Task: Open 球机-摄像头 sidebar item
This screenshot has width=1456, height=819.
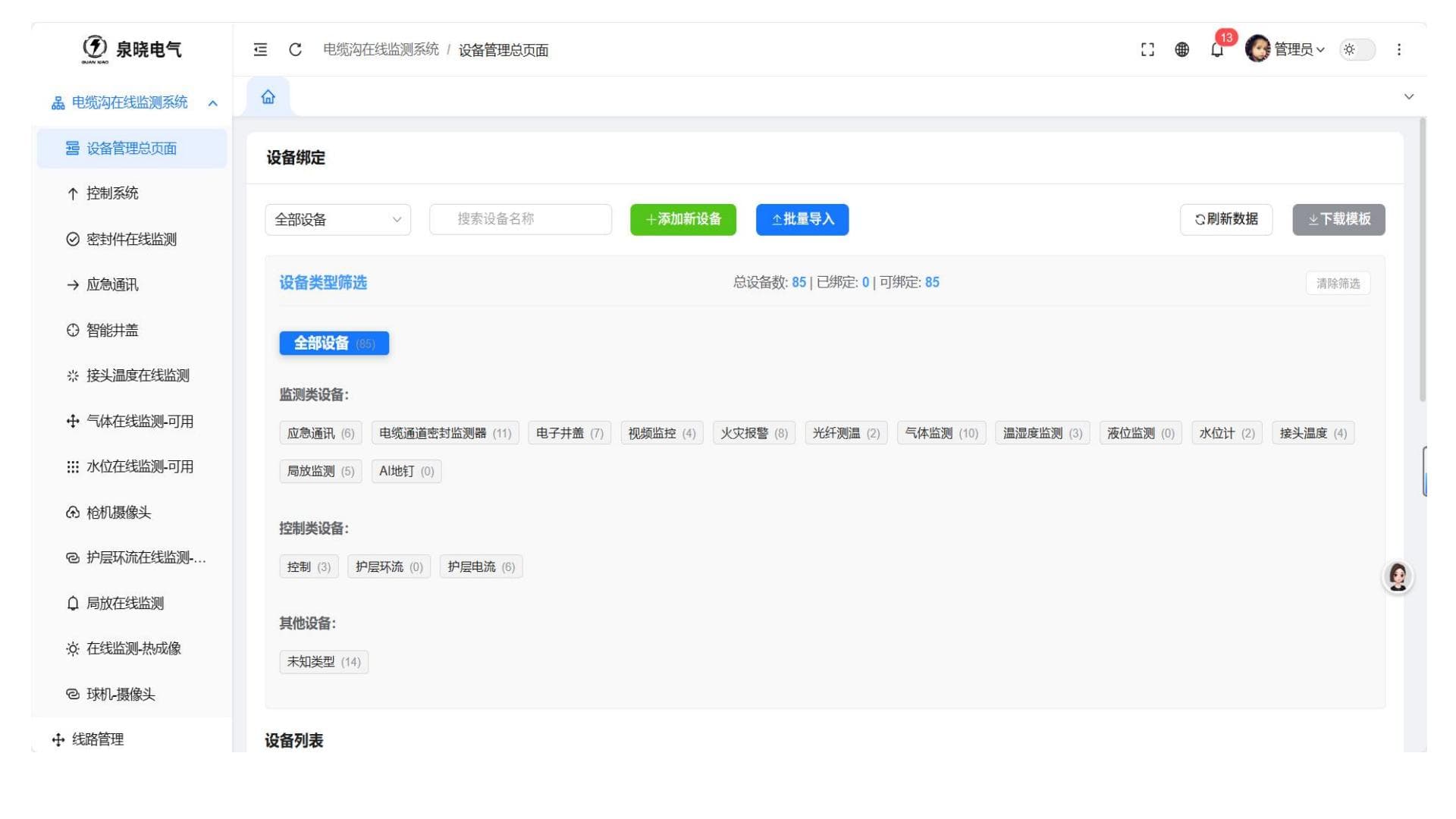Action: pos(132,694)
